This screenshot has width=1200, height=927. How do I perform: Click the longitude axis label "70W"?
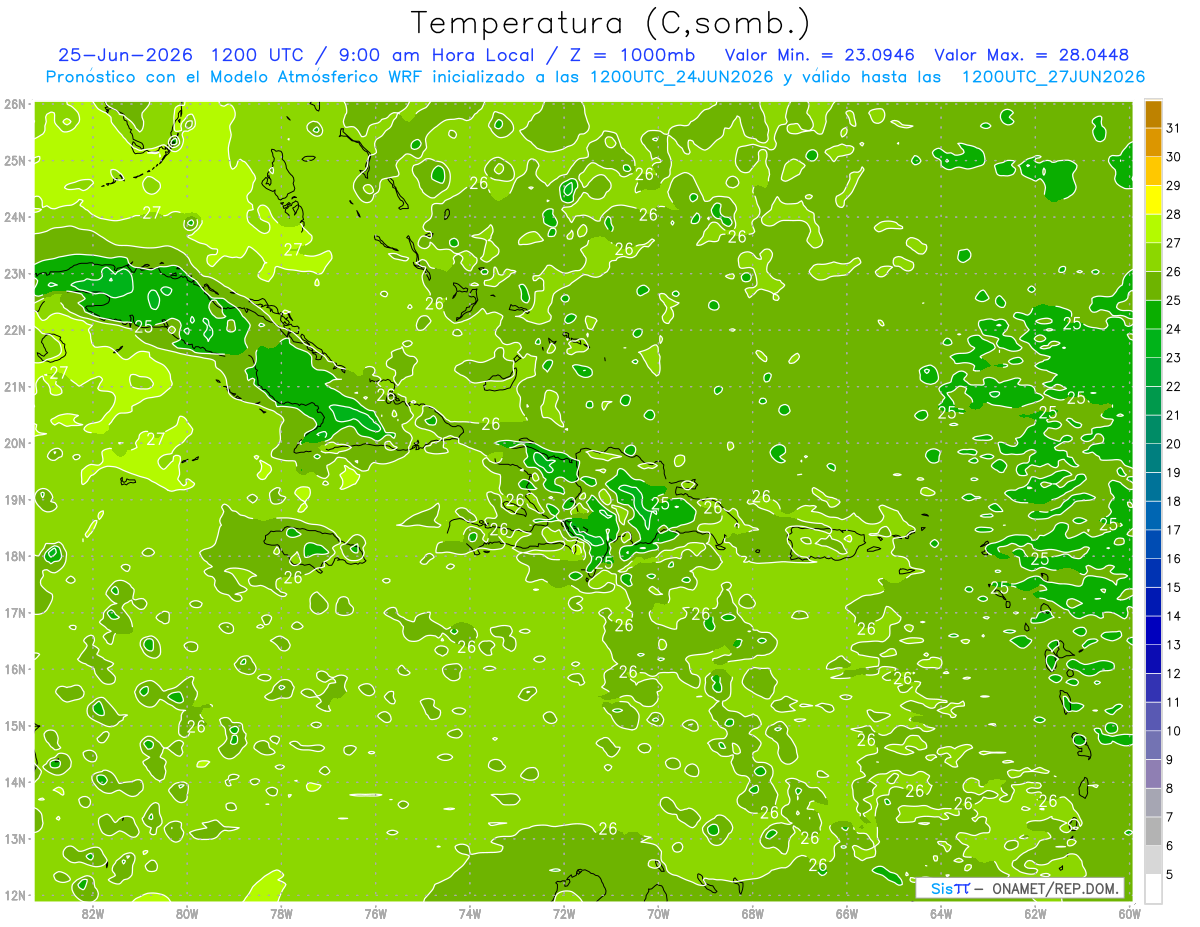click(658, 913)
